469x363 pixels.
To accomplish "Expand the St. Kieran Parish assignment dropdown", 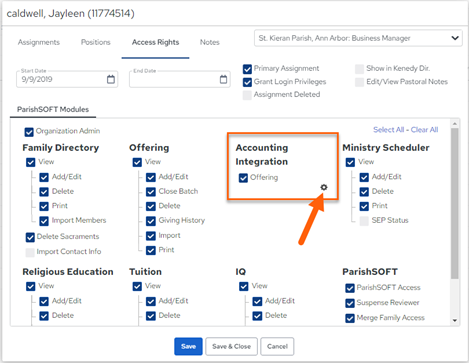I will click(358, 38).
